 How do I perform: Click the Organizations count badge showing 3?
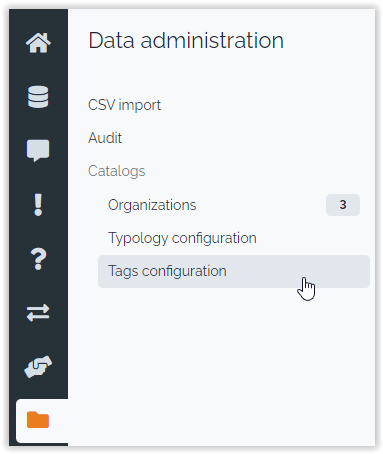343,205
